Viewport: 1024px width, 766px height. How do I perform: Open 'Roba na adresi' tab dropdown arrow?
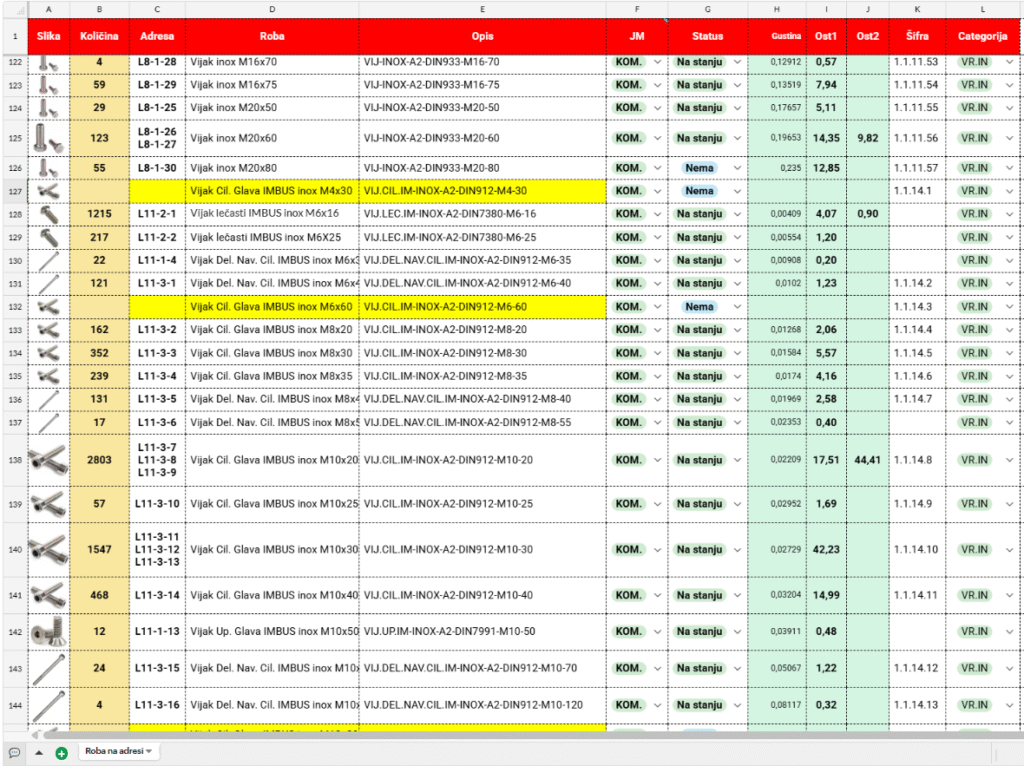[150, 751]
